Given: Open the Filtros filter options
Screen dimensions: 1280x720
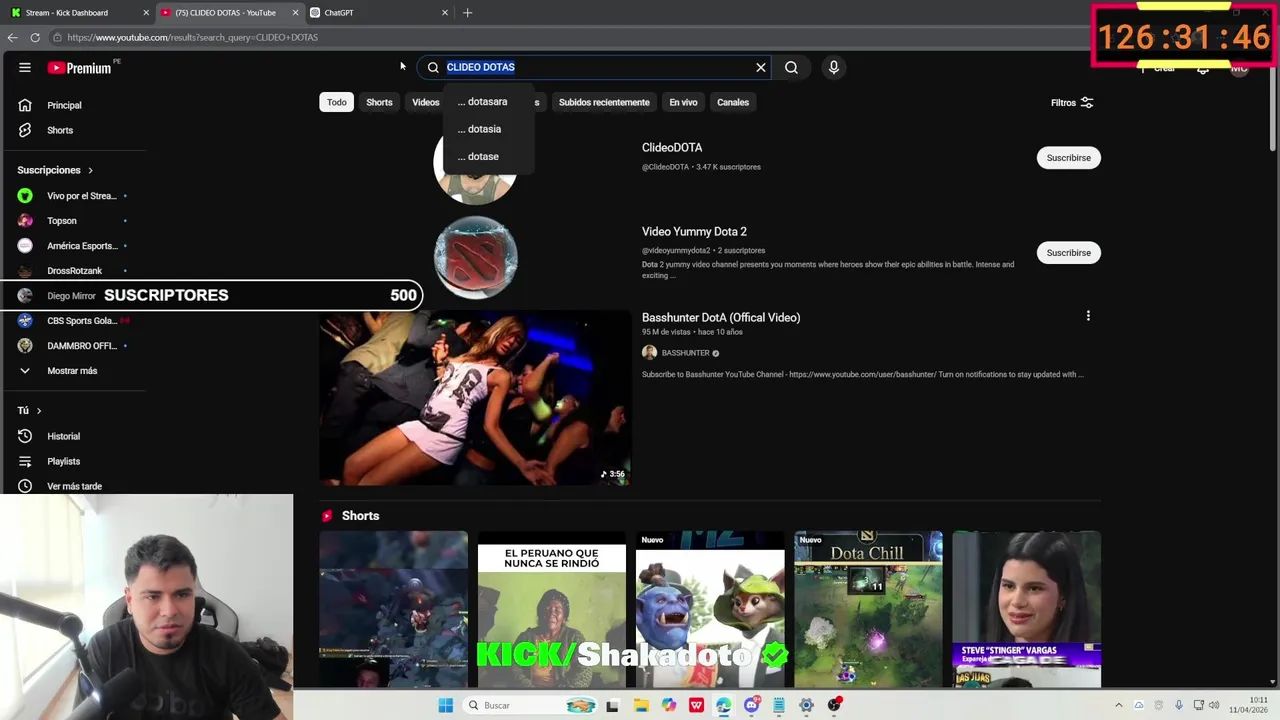Looking at the screenshot, I should [x=1072, y=102].
